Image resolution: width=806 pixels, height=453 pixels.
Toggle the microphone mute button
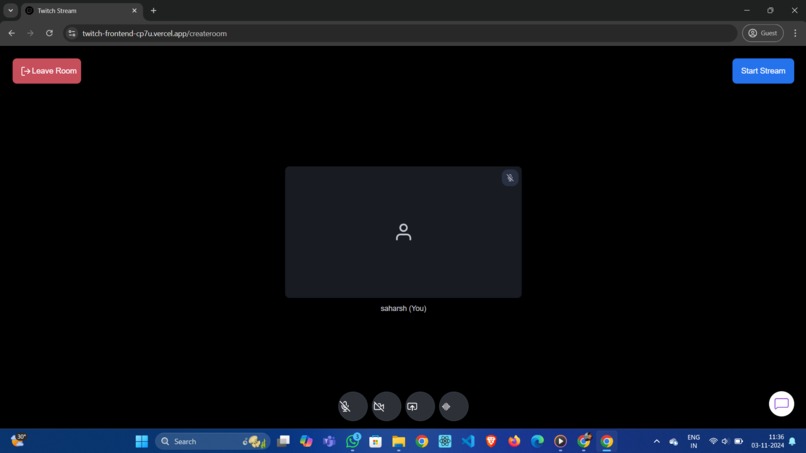(353, 406)
